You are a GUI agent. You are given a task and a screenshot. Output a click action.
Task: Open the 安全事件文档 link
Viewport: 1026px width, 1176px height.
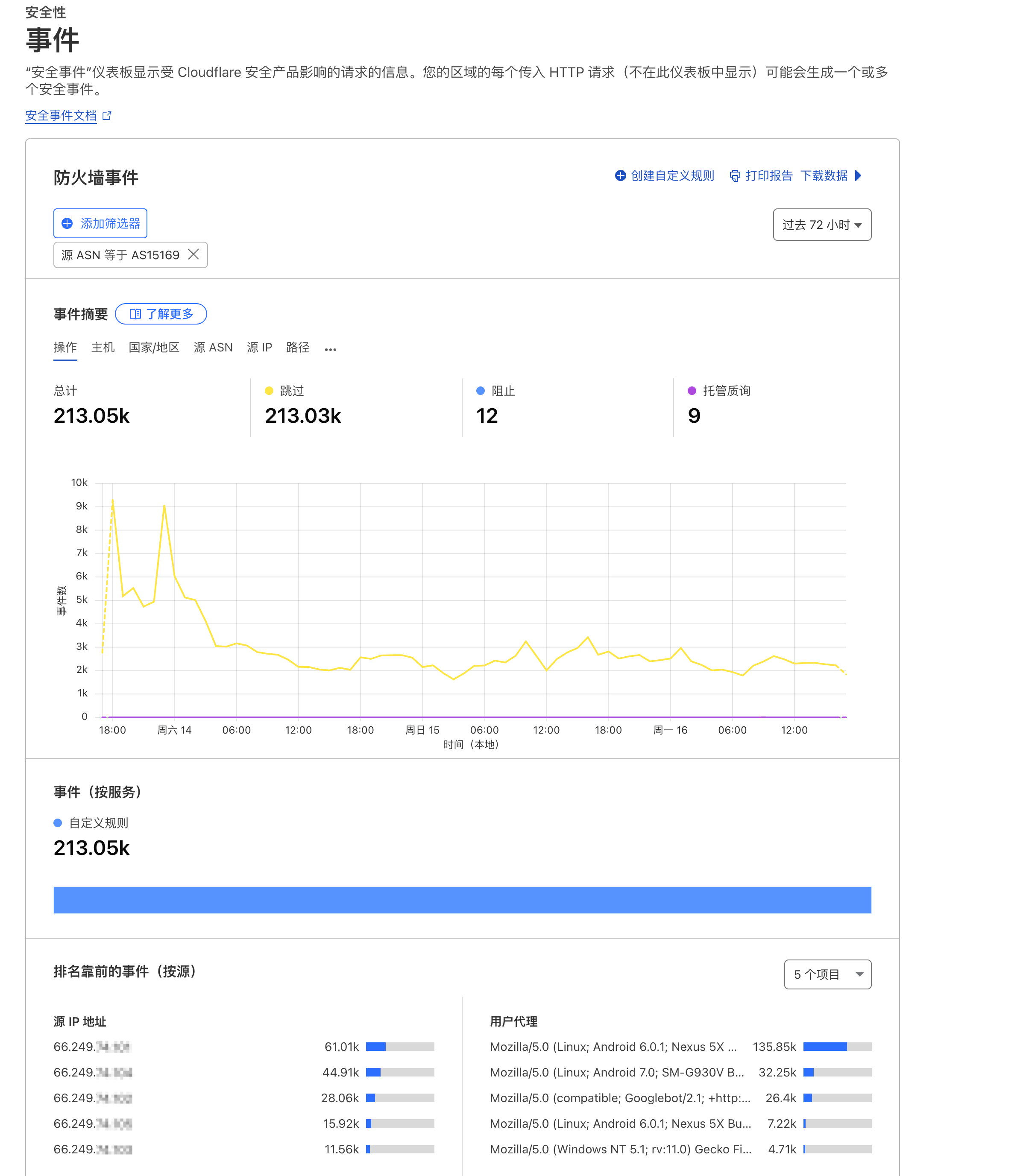61,116
